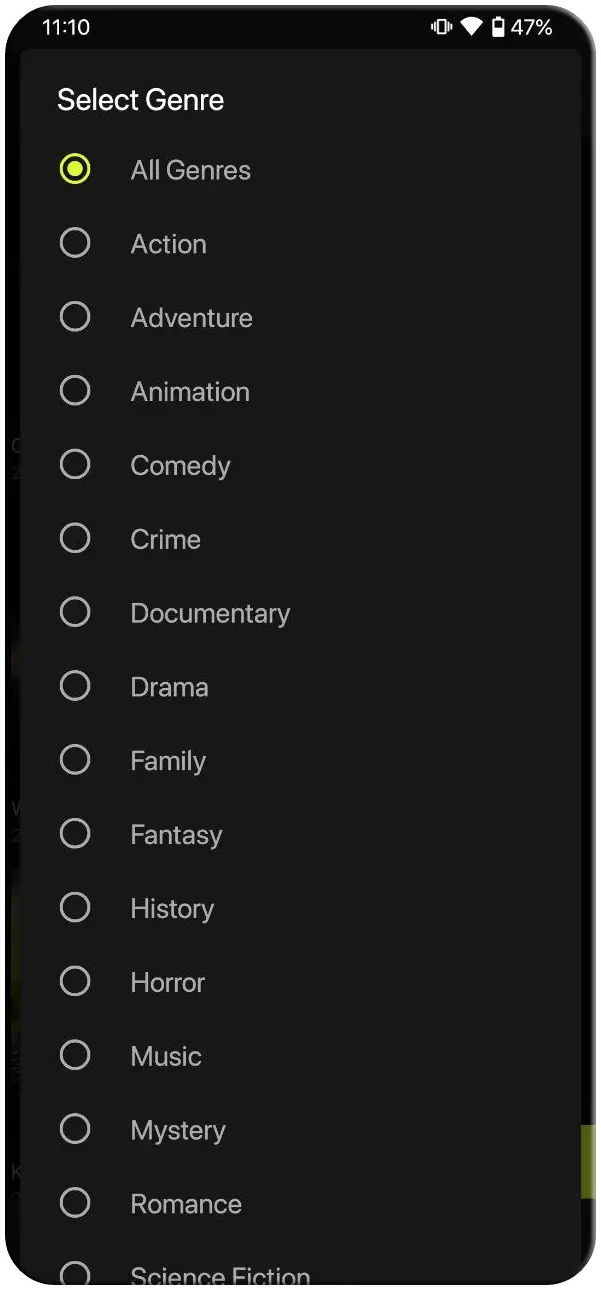Select the Family genre radio button

tap(75, 761)
